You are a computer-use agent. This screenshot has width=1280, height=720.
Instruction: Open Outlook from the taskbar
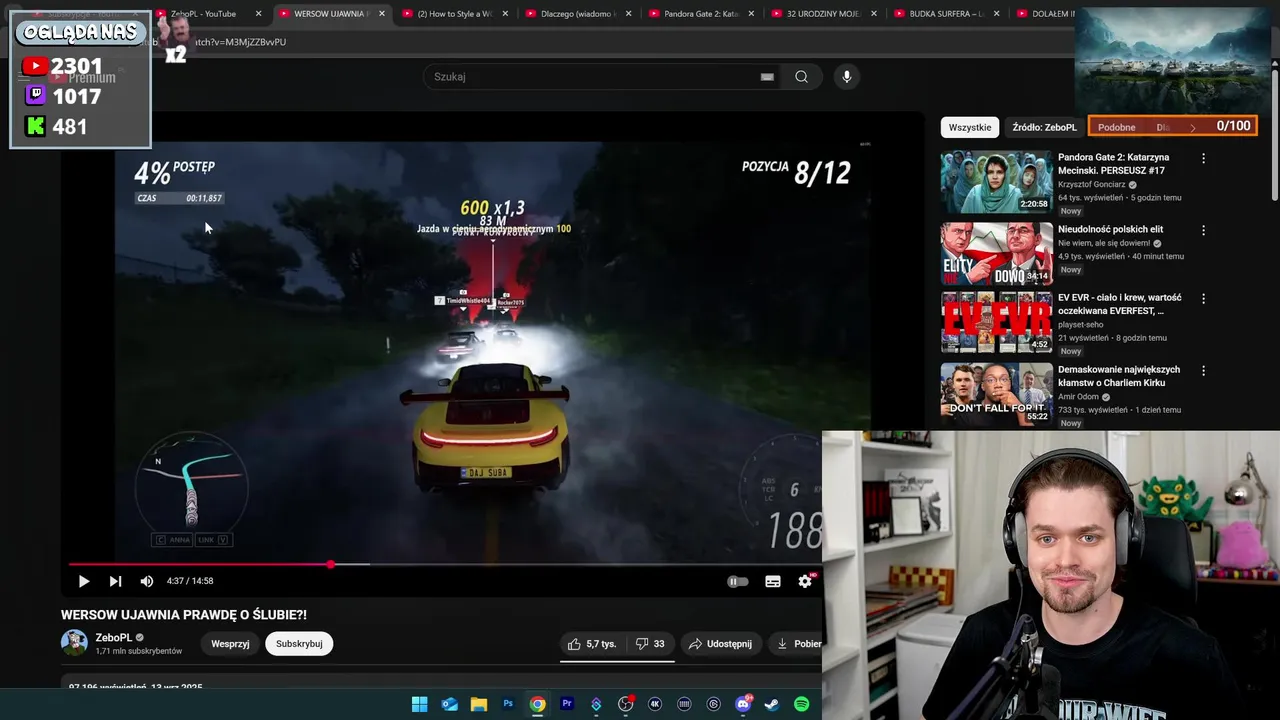click(450, 704)
